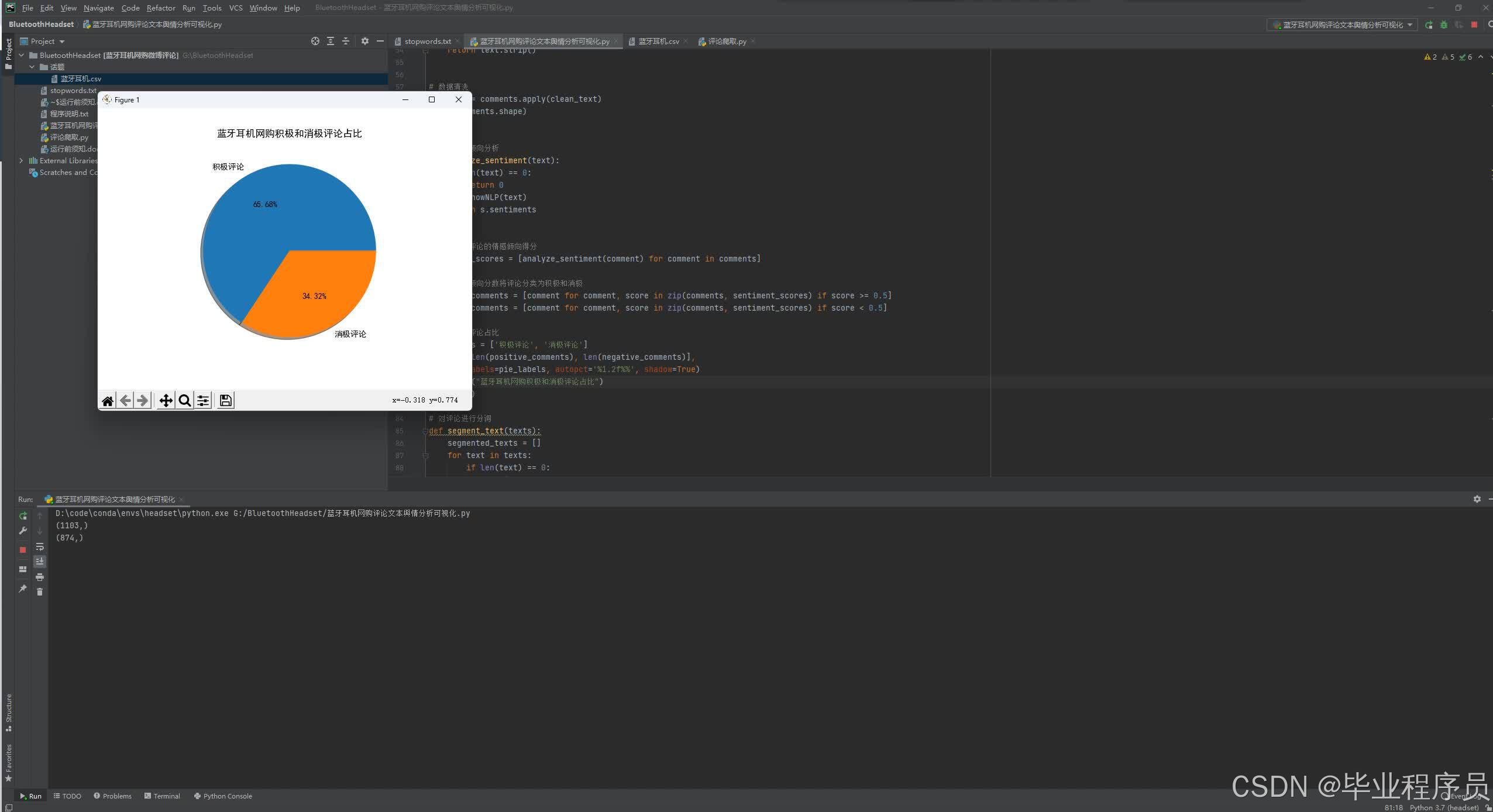Open the Terminal tool window
The width and height of the screenshot is (1493, 812).
(x=162, y=796)
